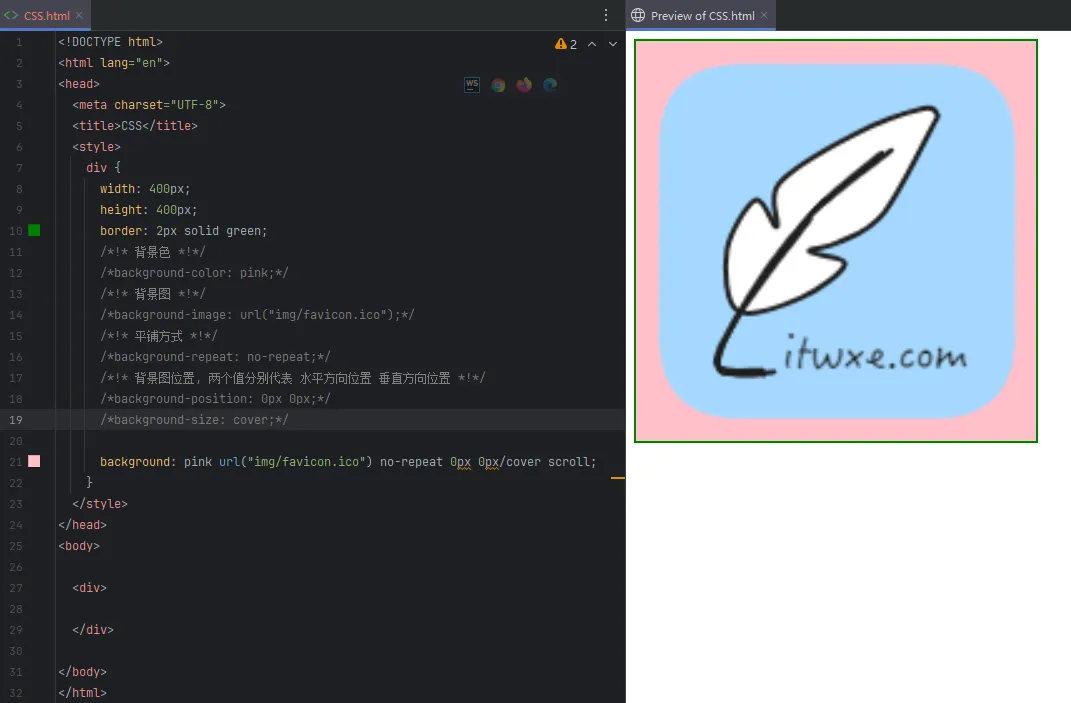1071x703 pixels.
Task: Open the green color swatch in the gutter
Action: tap(34, 230)
